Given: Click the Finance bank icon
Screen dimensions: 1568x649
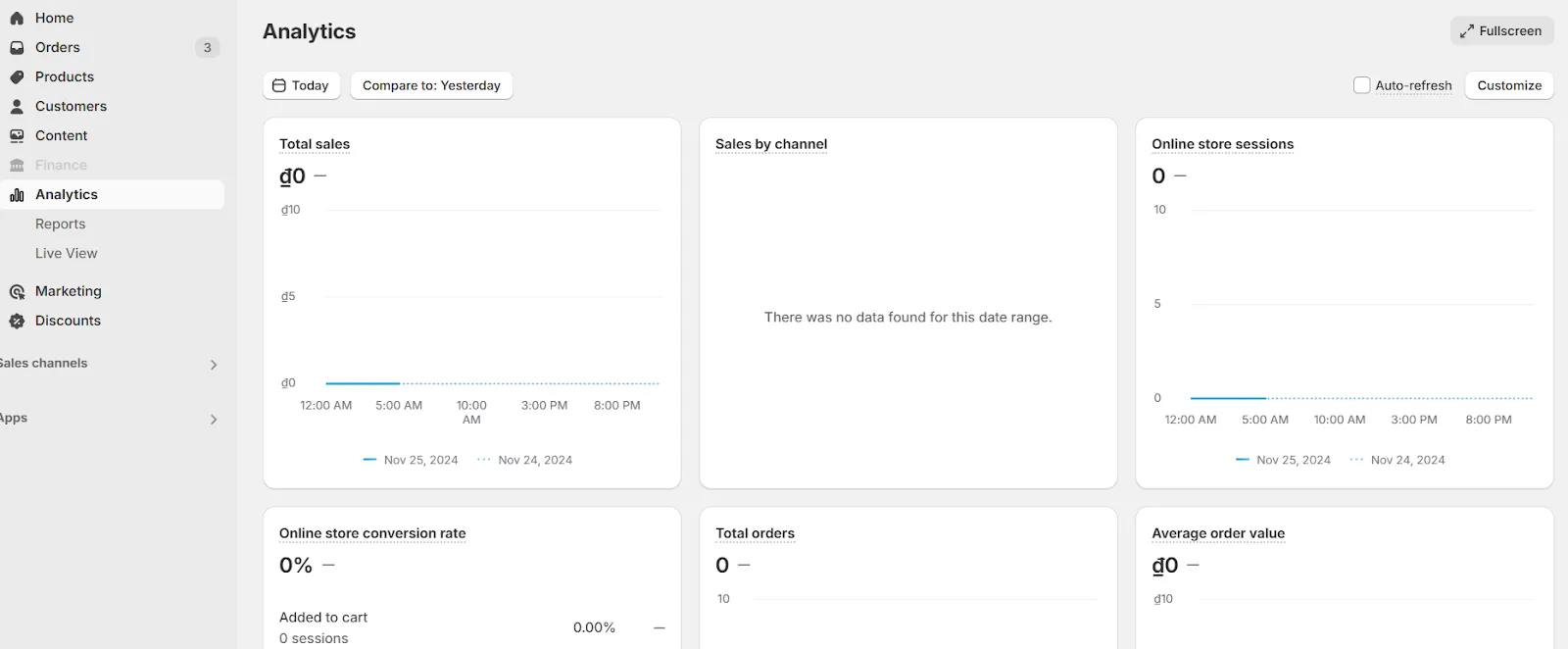Looking at the screenshot, I should 17,165.
